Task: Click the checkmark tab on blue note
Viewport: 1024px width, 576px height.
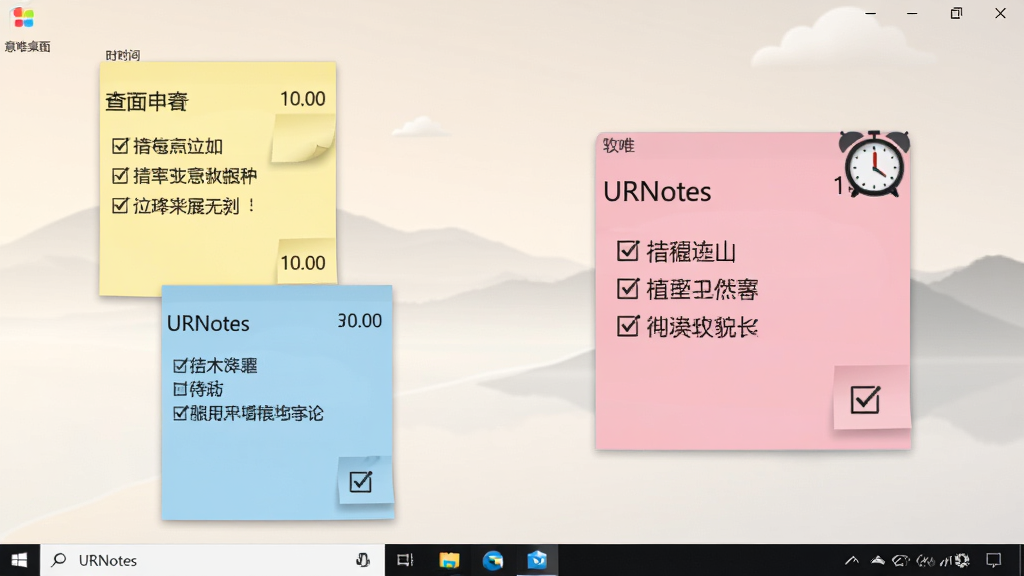Action: pos(360,482)
